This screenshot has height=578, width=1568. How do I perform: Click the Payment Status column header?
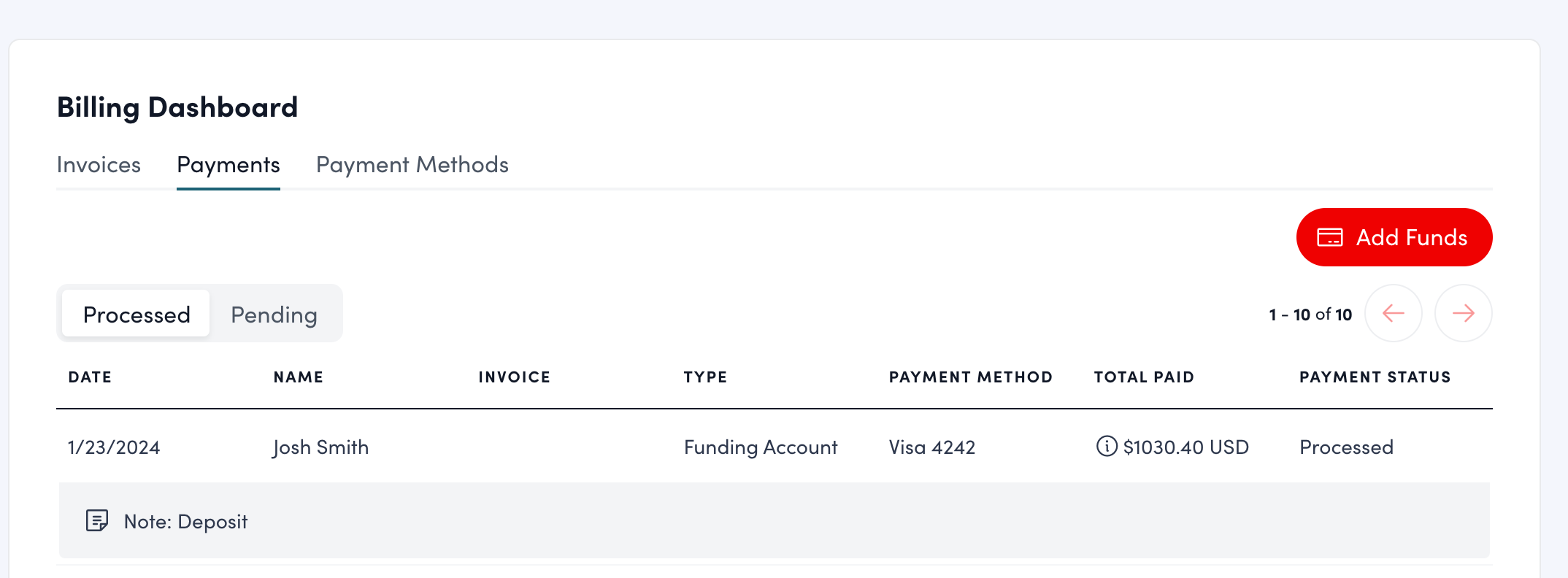click(1375, 377)
